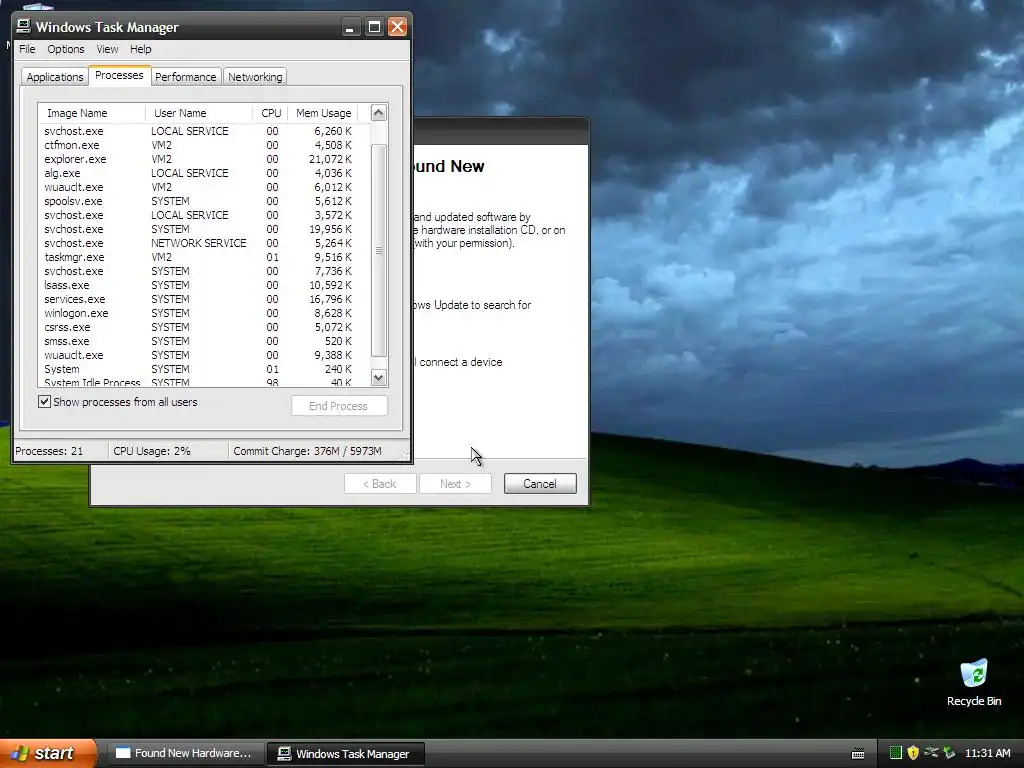Switch to the Networking tab
The height and width of the screenshot is (768, 1024).
click(x=255, y=77)
